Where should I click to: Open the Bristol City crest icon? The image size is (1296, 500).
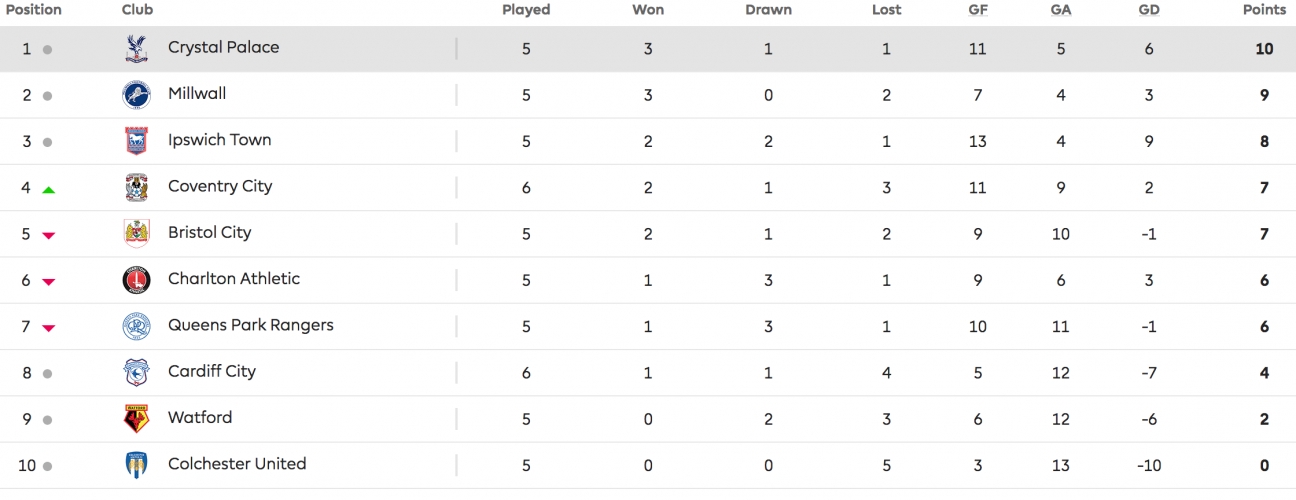tap(136, 233)
